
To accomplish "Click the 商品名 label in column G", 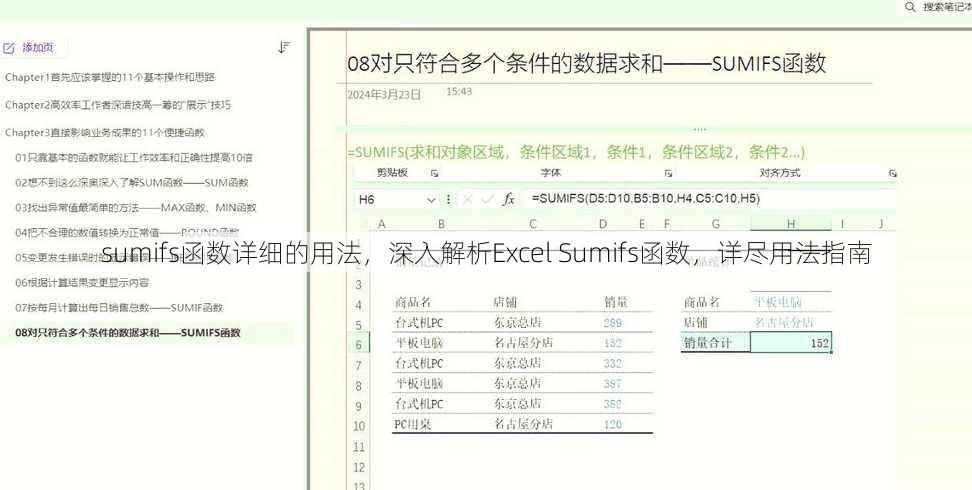I will click(x=702, y=302).
